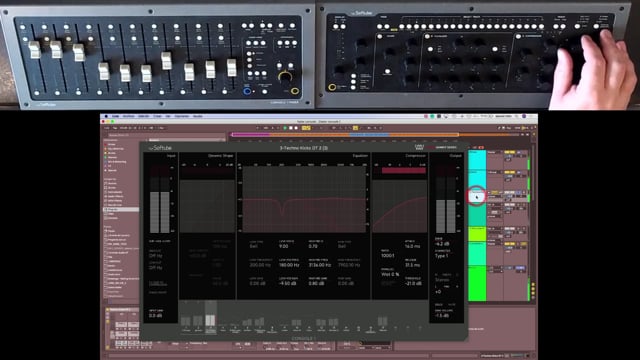
Task: Arm recording with the transport record button
Action: (x=296, y=128)
